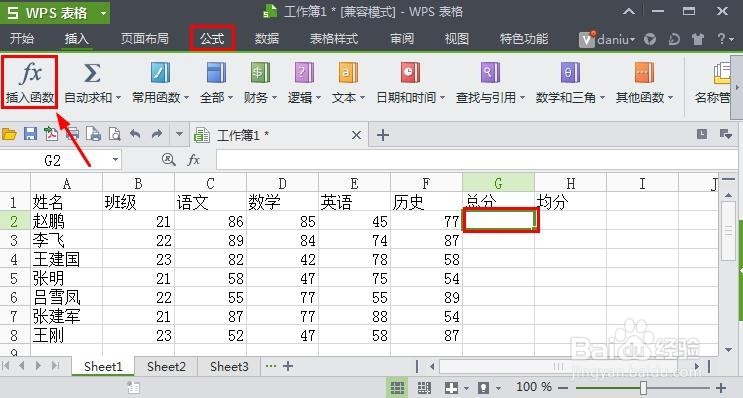This screenshot has width=743, height=398.
Task: Add a new sheet with the plus button
Action: coord(288,366)
